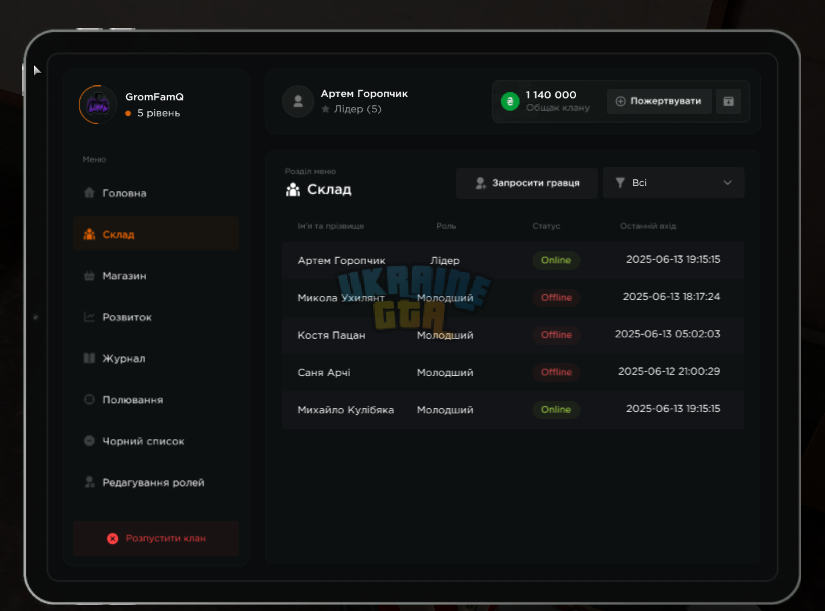Click the Розпустити клан button
The width and height of the screenshot is (825, 611).
tap(156, 538)
